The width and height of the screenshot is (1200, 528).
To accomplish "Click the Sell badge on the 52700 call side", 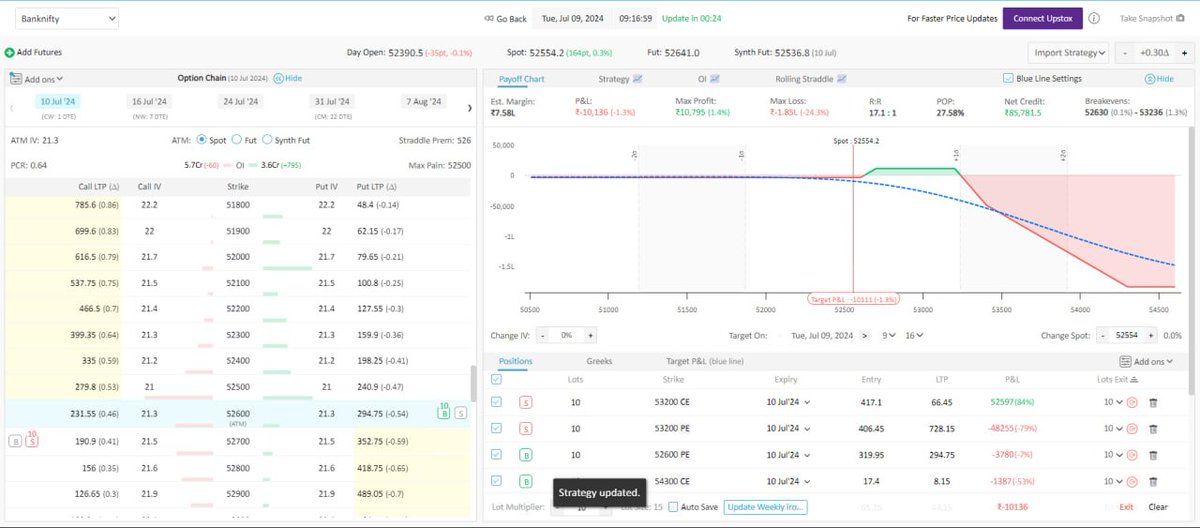I will [31, 440].
